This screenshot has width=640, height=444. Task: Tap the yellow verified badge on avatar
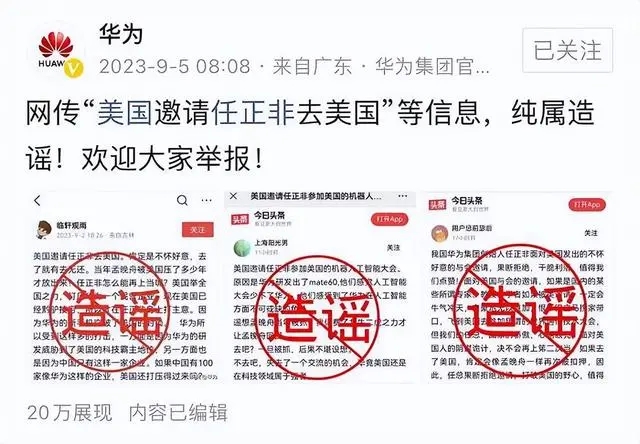click(74, 68)
